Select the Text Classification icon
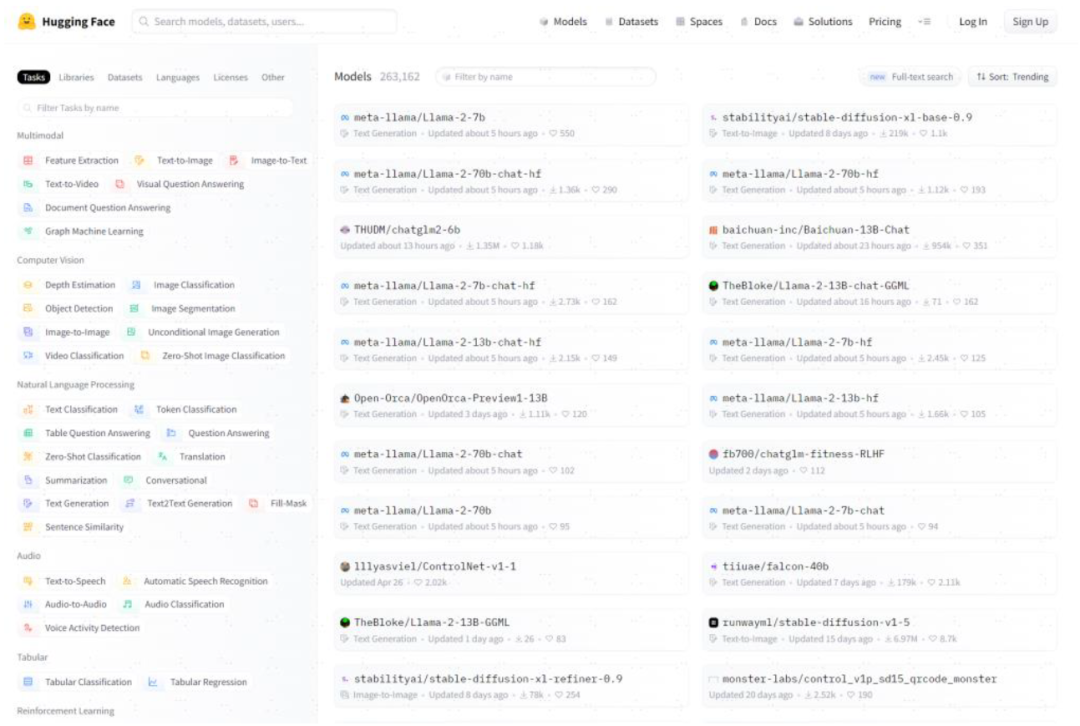Viewport: 1080px width, 726px height. click(x=28, y=410)
